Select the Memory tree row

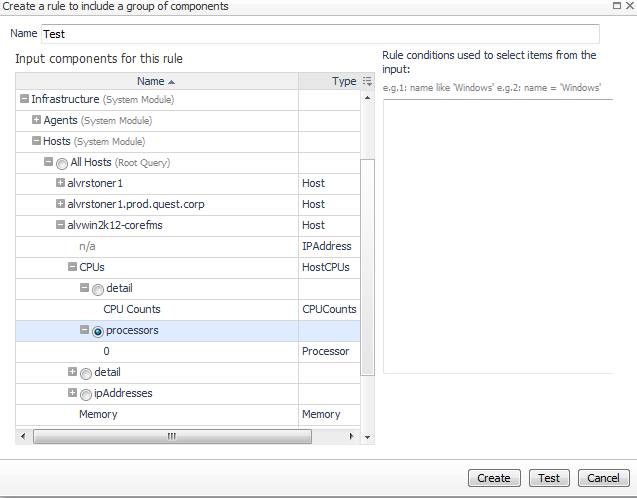tap(188, 415)
